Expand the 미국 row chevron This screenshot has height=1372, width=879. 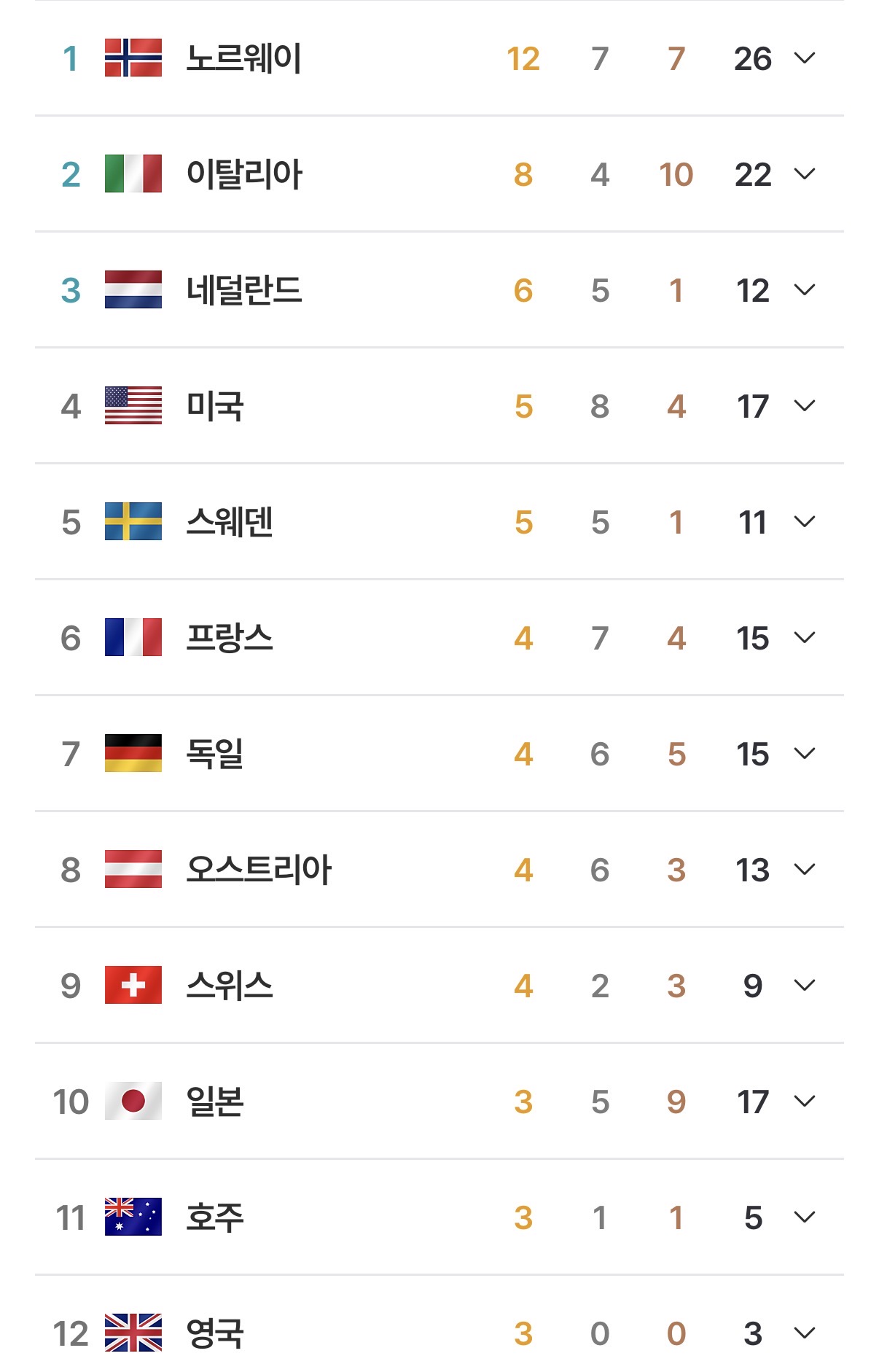[805, 406]
